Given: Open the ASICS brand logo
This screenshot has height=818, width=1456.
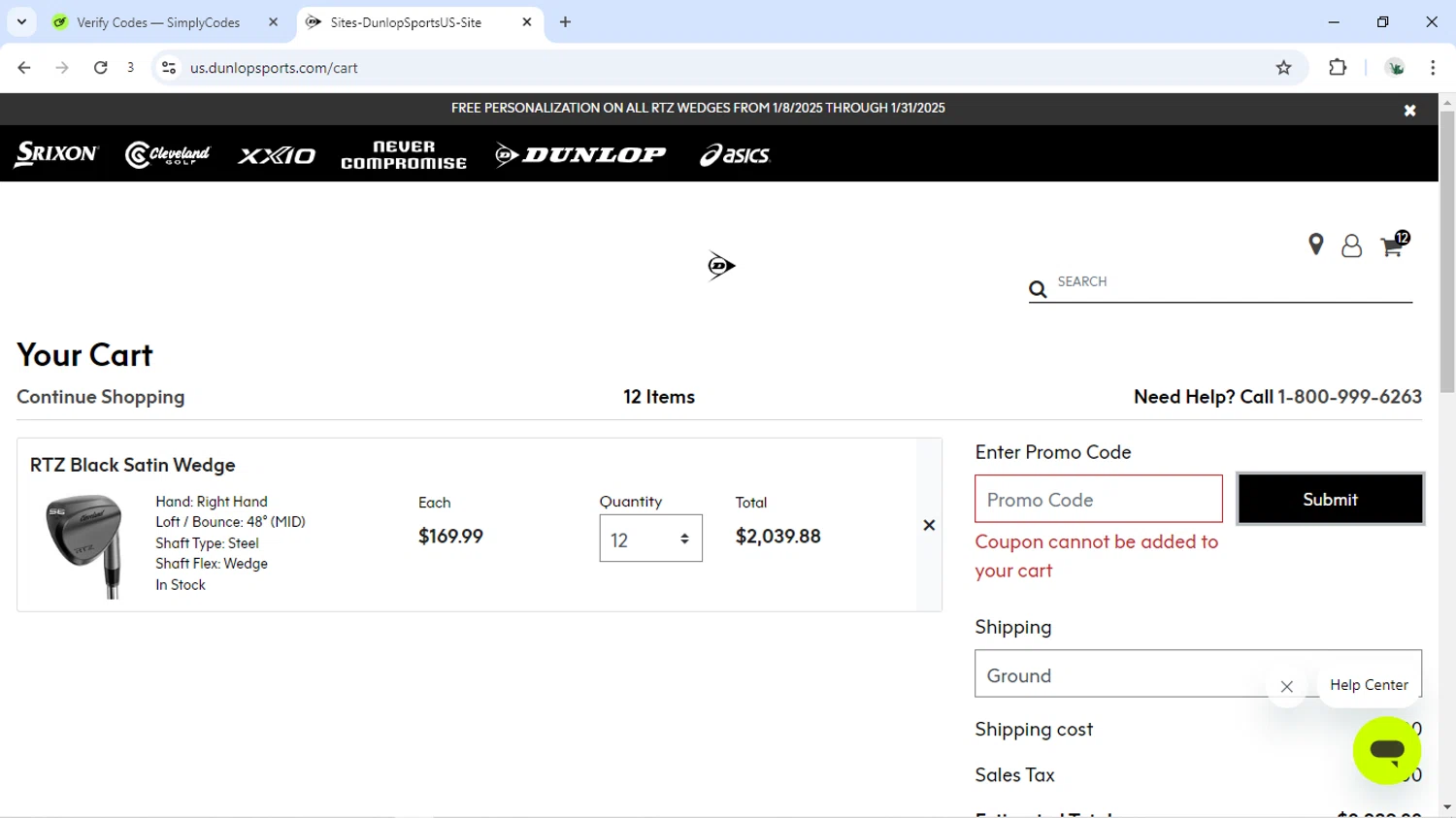Looking at the screenshot, I should click(735, 155).
